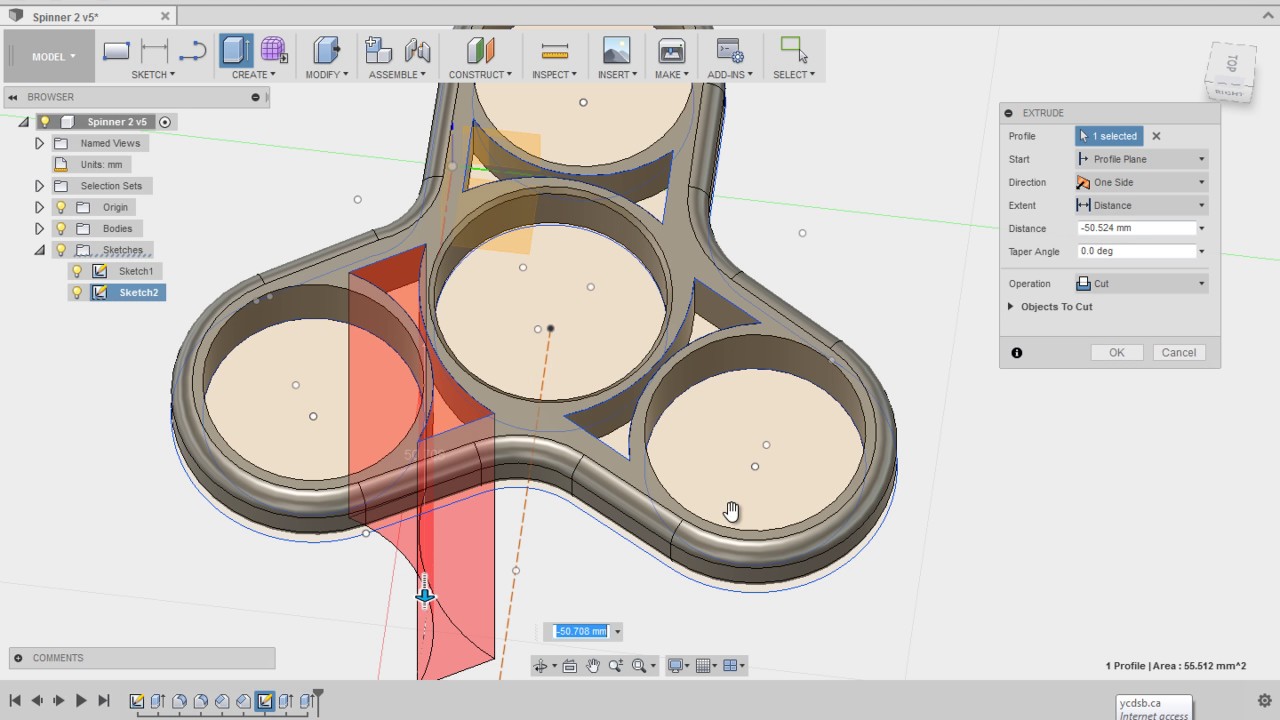Select the Create Sketch rectangle tool
This screenshot has width=1280, height=720.
pyautogui.click(x=117, y=51)
